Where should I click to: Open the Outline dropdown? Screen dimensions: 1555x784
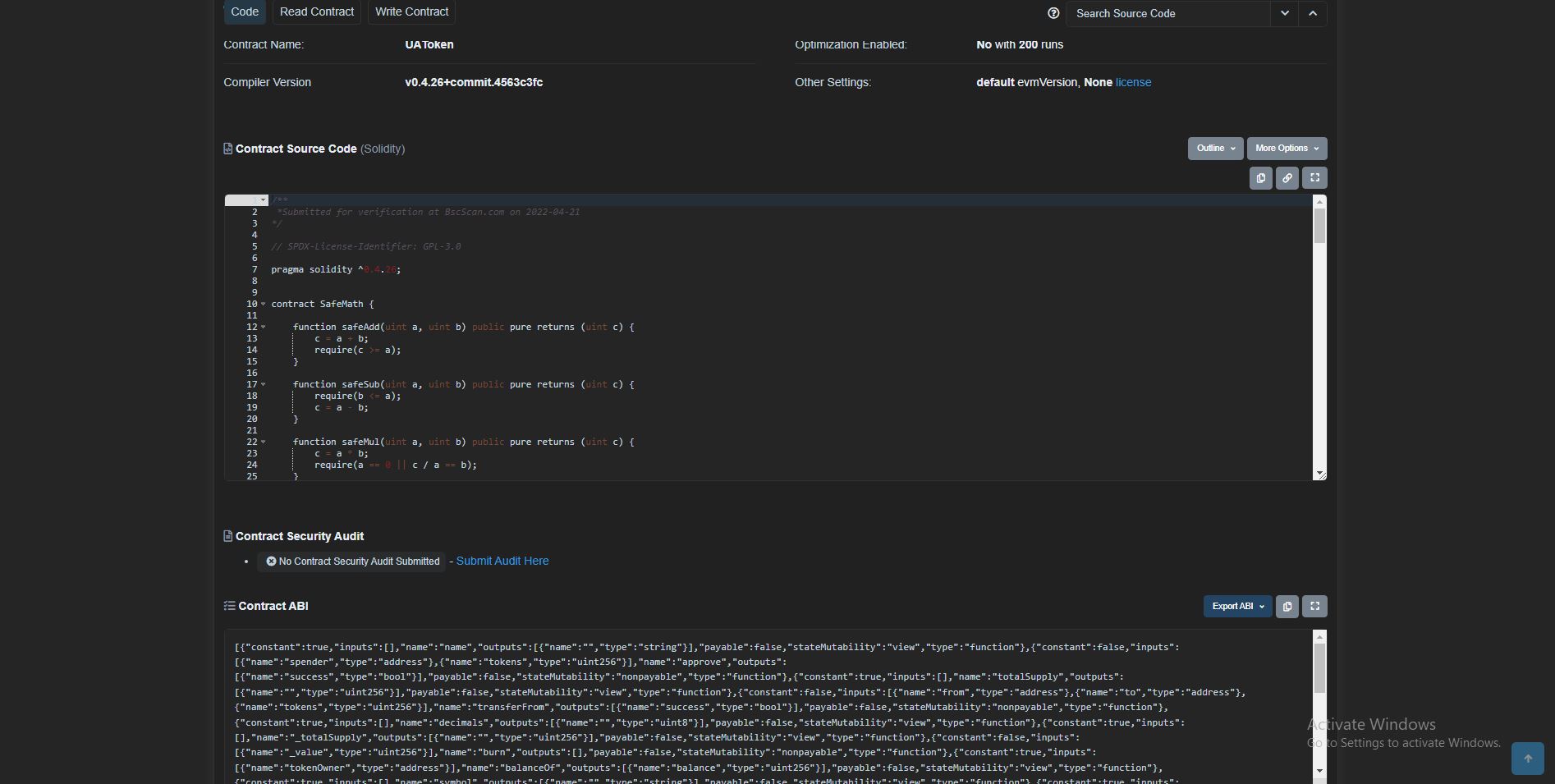coord(1215,149)
